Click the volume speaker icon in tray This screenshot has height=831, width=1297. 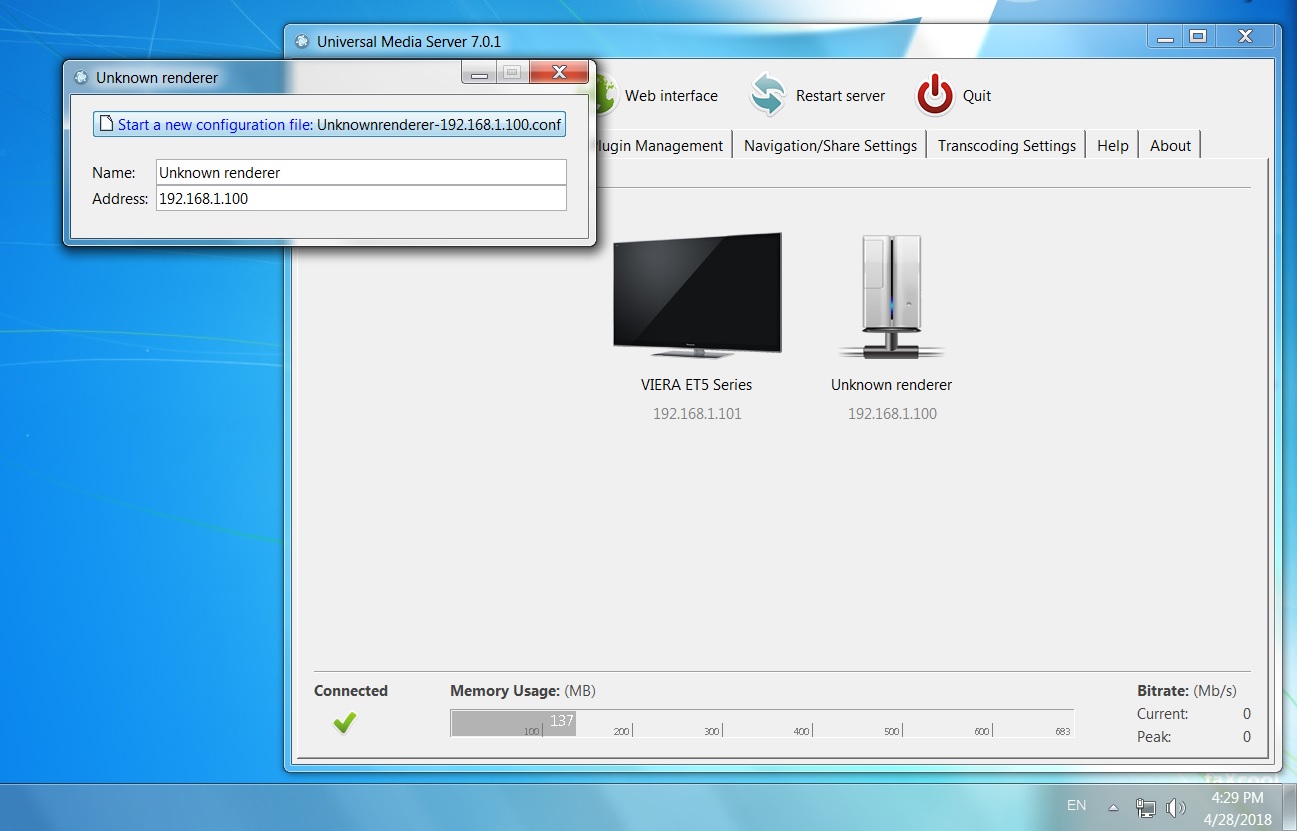pyautogui.click(x=1176, y=807)
